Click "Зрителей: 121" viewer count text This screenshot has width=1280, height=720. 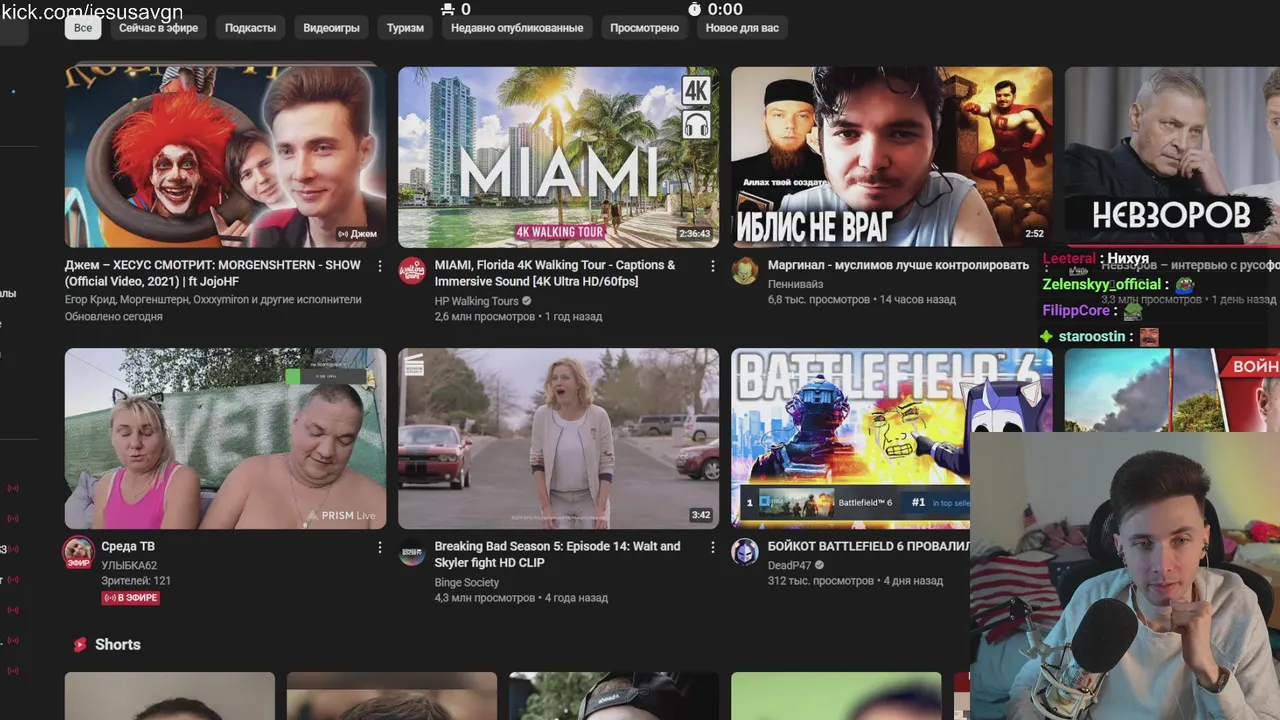(x=136, y=580)
